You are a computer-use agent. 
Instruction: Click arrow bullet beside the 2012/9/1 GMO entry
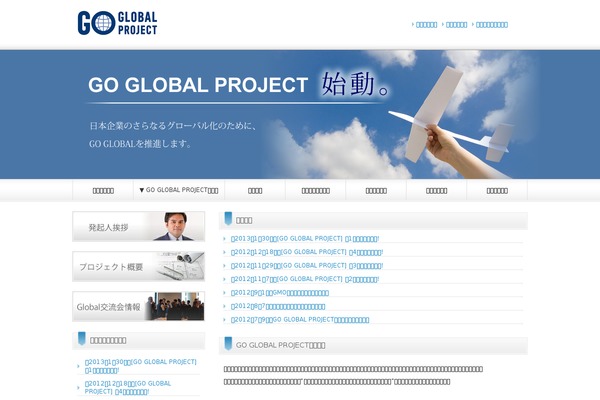[x=225, y=293]
